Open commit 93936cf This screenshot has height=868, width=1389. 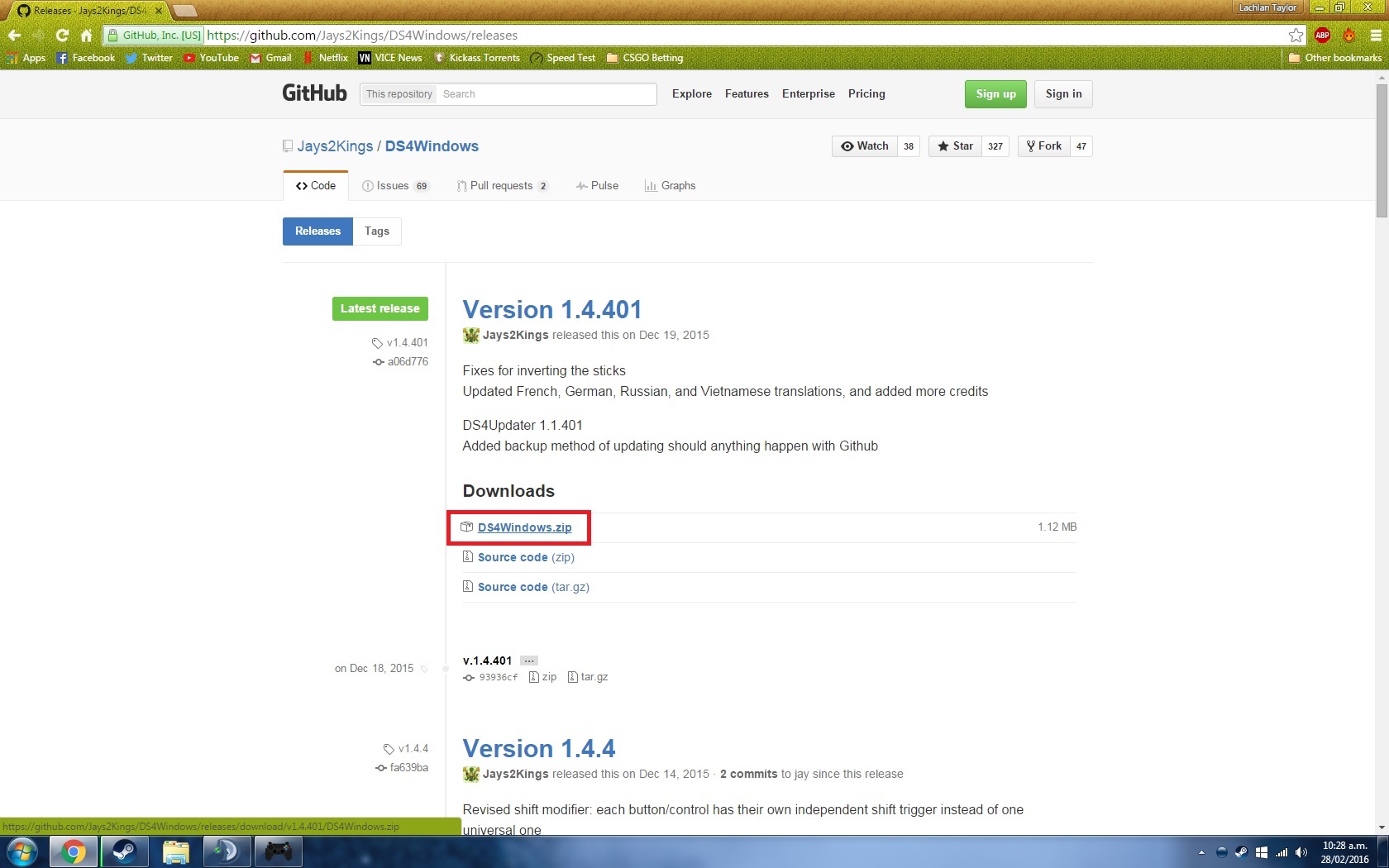click(491, 677)
